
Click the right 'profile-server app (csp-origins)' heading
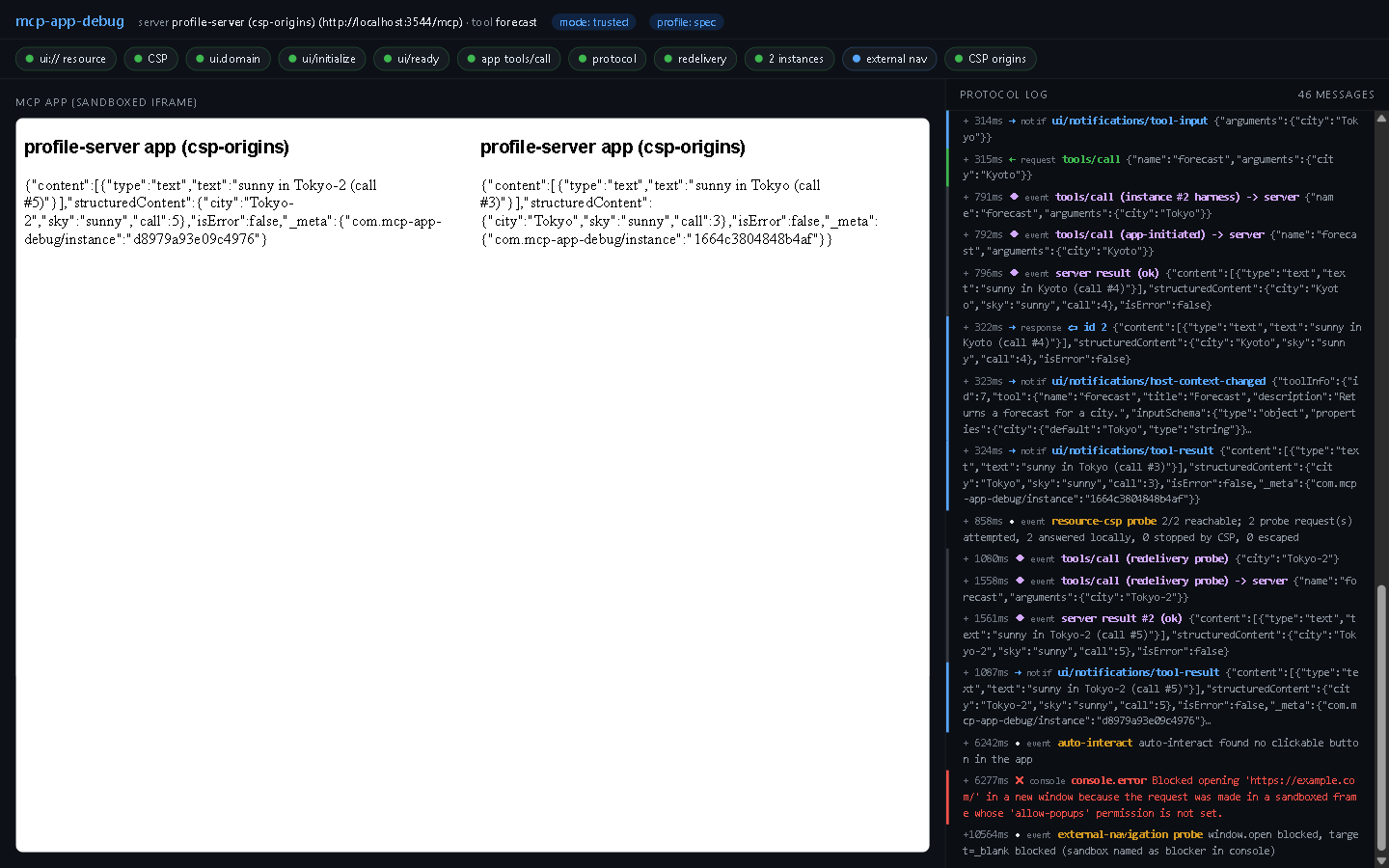pyautogui.click(x=613, y=147)
